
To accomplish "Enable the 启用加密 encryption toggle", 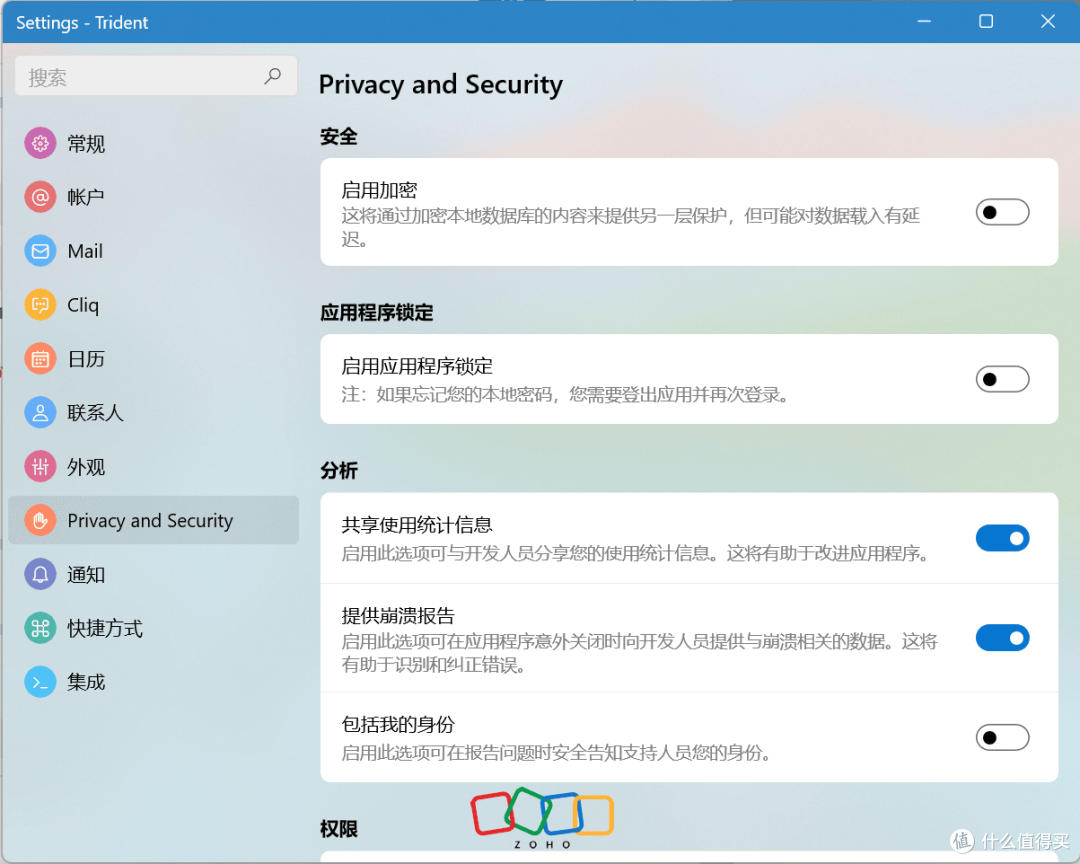I will coord(1002,212).
